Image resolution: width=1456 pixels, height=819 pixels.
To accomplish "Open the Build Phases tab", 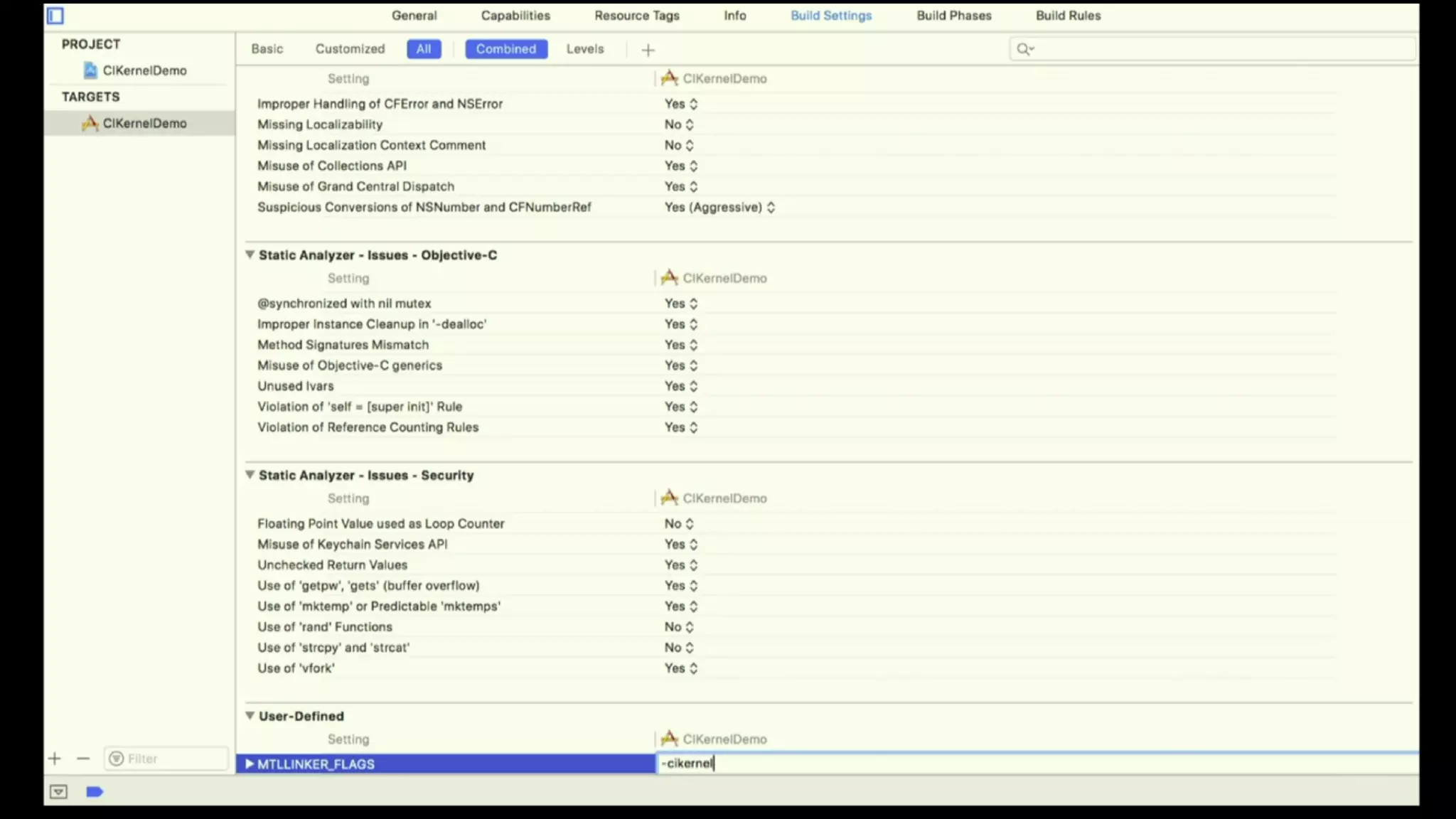I will tap(953, 16).
